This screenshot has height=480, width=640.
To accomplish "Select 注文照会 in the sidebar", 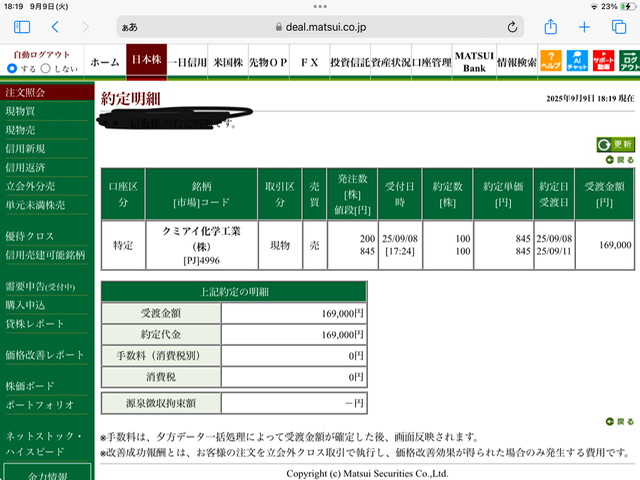I will (x=47, y=92).
